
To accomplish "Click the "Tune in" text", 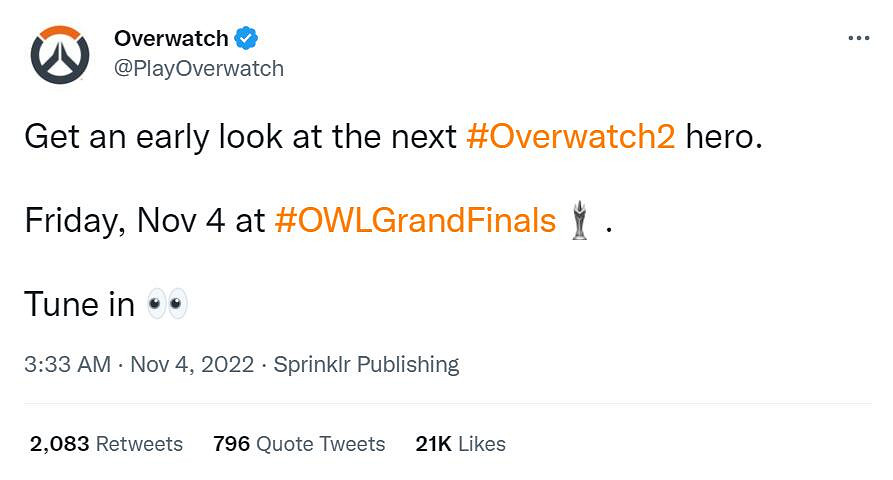I will [79, 304].
